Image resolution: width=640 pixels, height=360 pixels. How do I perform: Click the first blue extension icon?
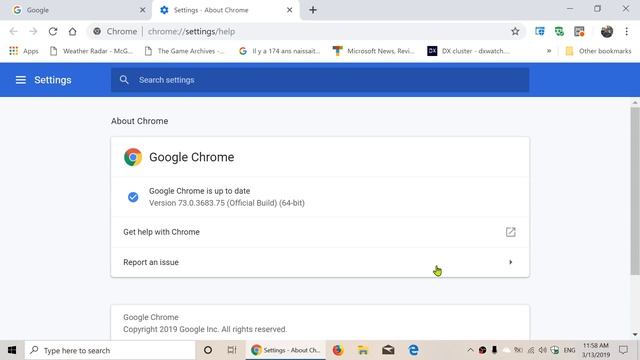tap(540, 31)
